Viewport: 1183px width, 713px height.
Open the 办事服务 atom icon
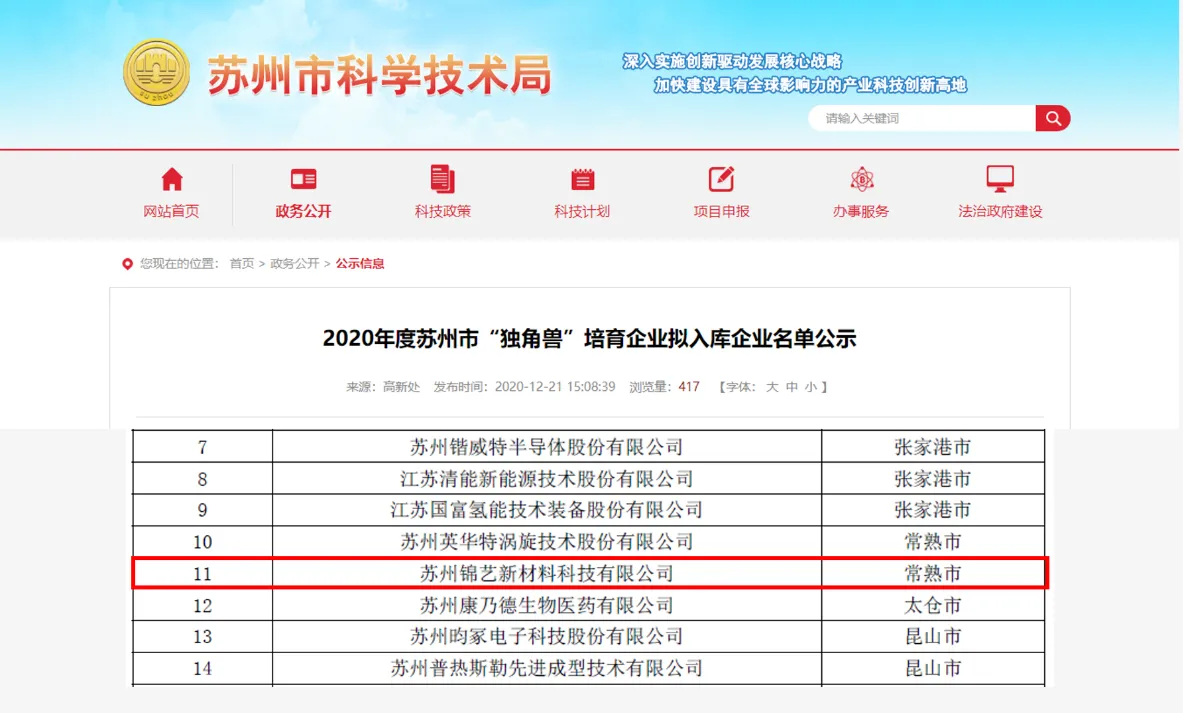861,180
